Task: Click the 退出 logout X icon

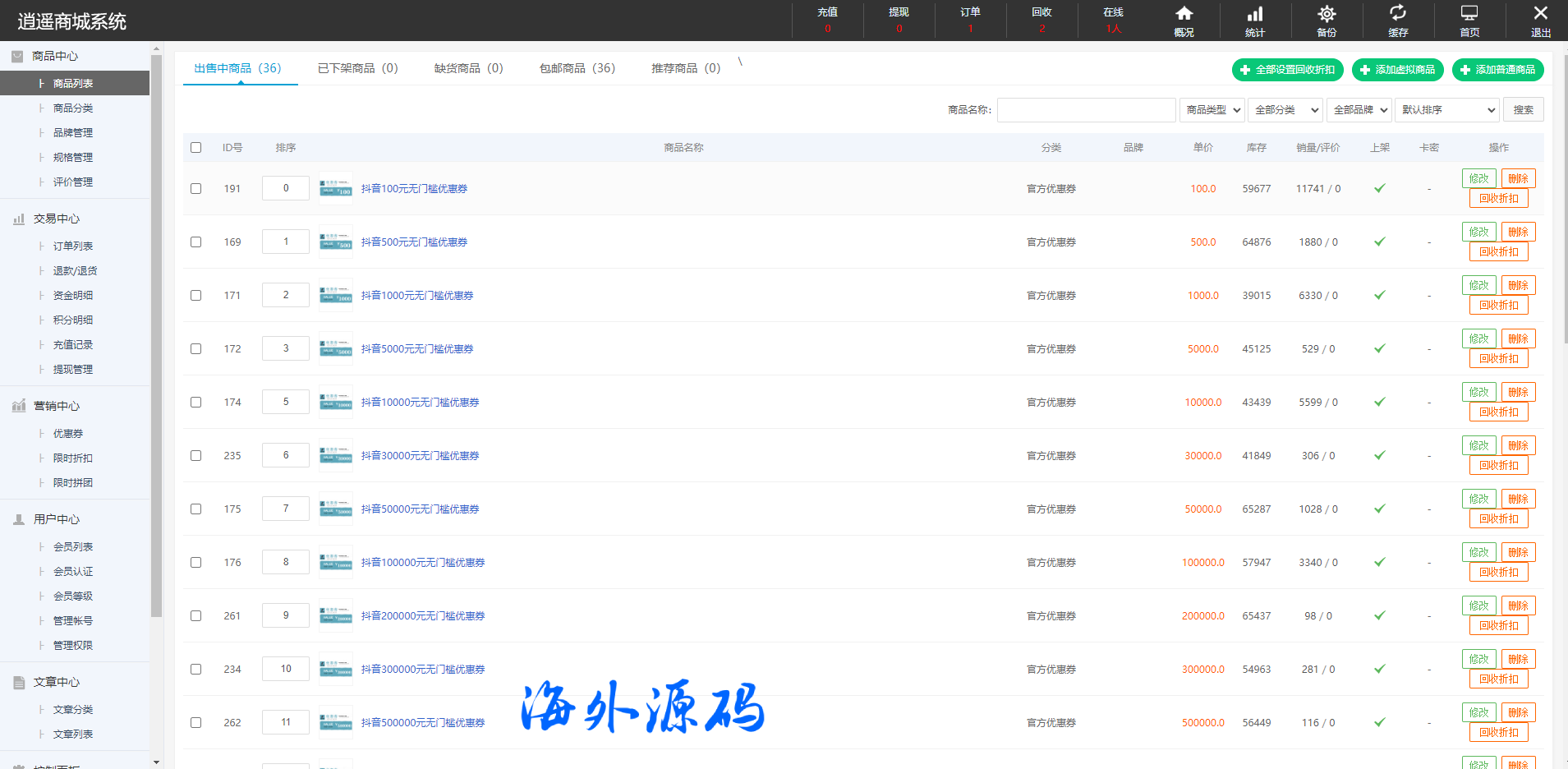Action: point(1540,14)
